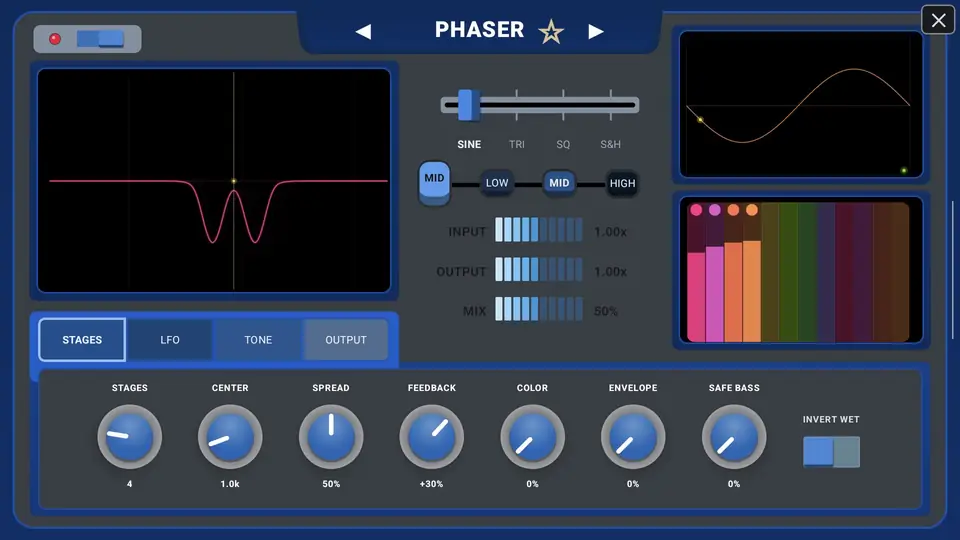
Task: Go to previous preset with left arrow
Action: click(364, 32)
